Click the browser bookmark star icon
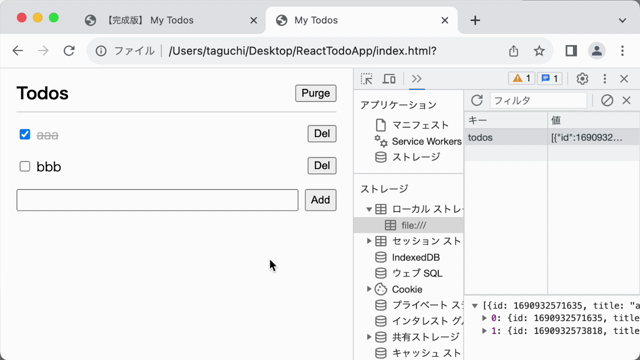This screenshot has width=640, height=360. click(539, 51)
